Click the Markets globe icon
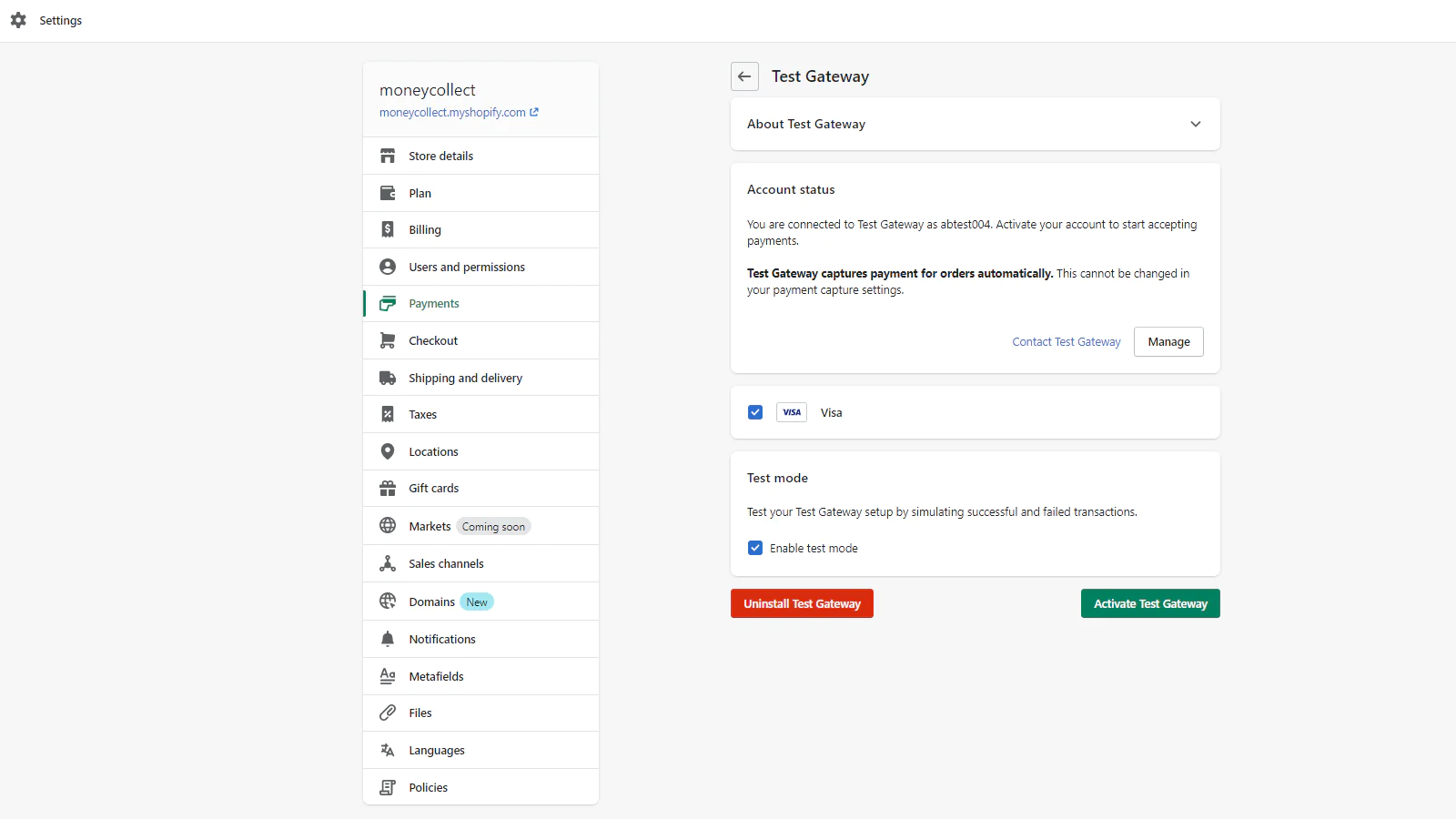The image size is (1456, 819). (x=388, y=526)
